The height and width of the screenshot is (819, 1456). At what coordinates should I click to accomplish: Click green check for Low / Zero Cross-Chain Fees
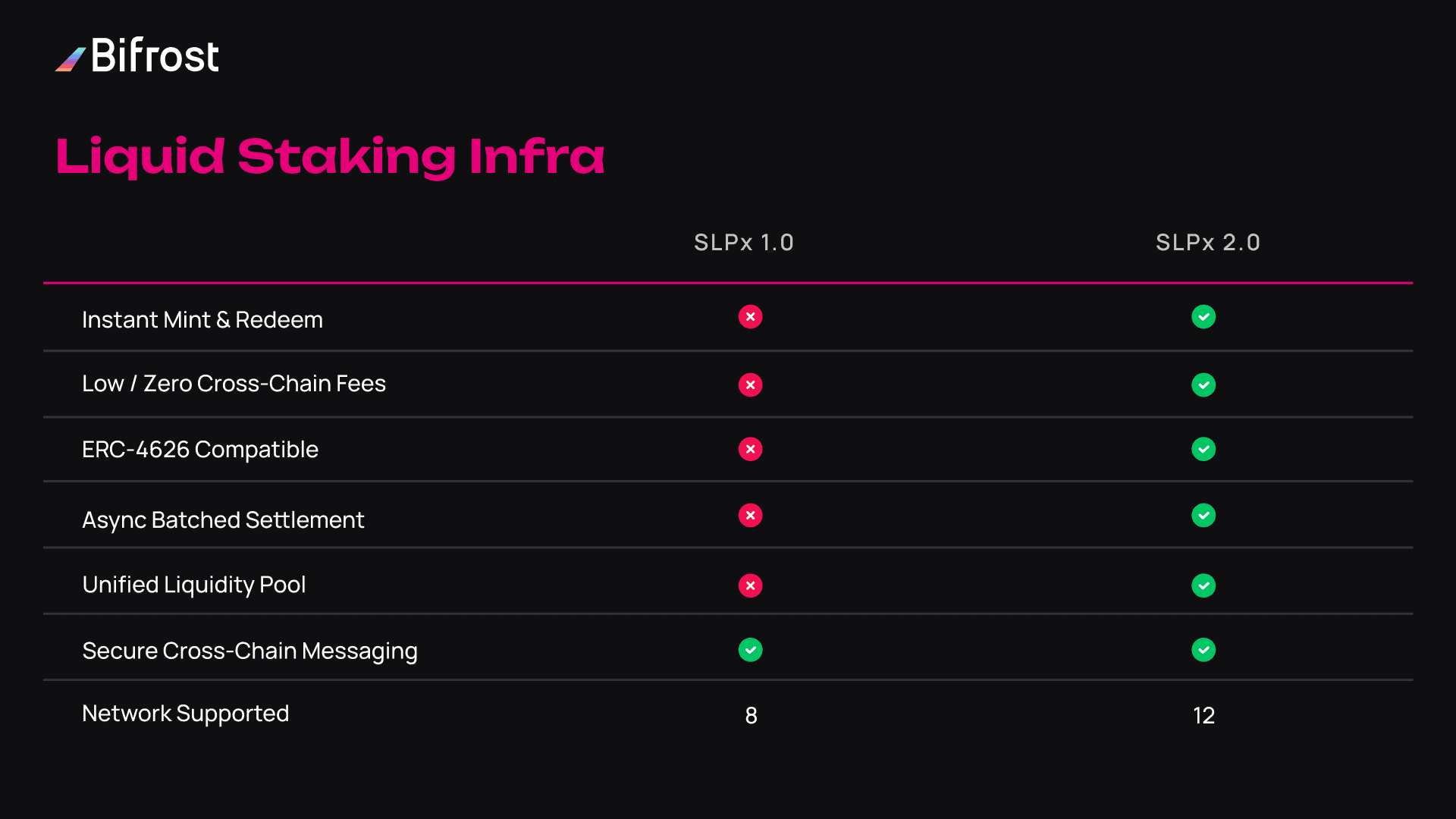click(1203, 385)
